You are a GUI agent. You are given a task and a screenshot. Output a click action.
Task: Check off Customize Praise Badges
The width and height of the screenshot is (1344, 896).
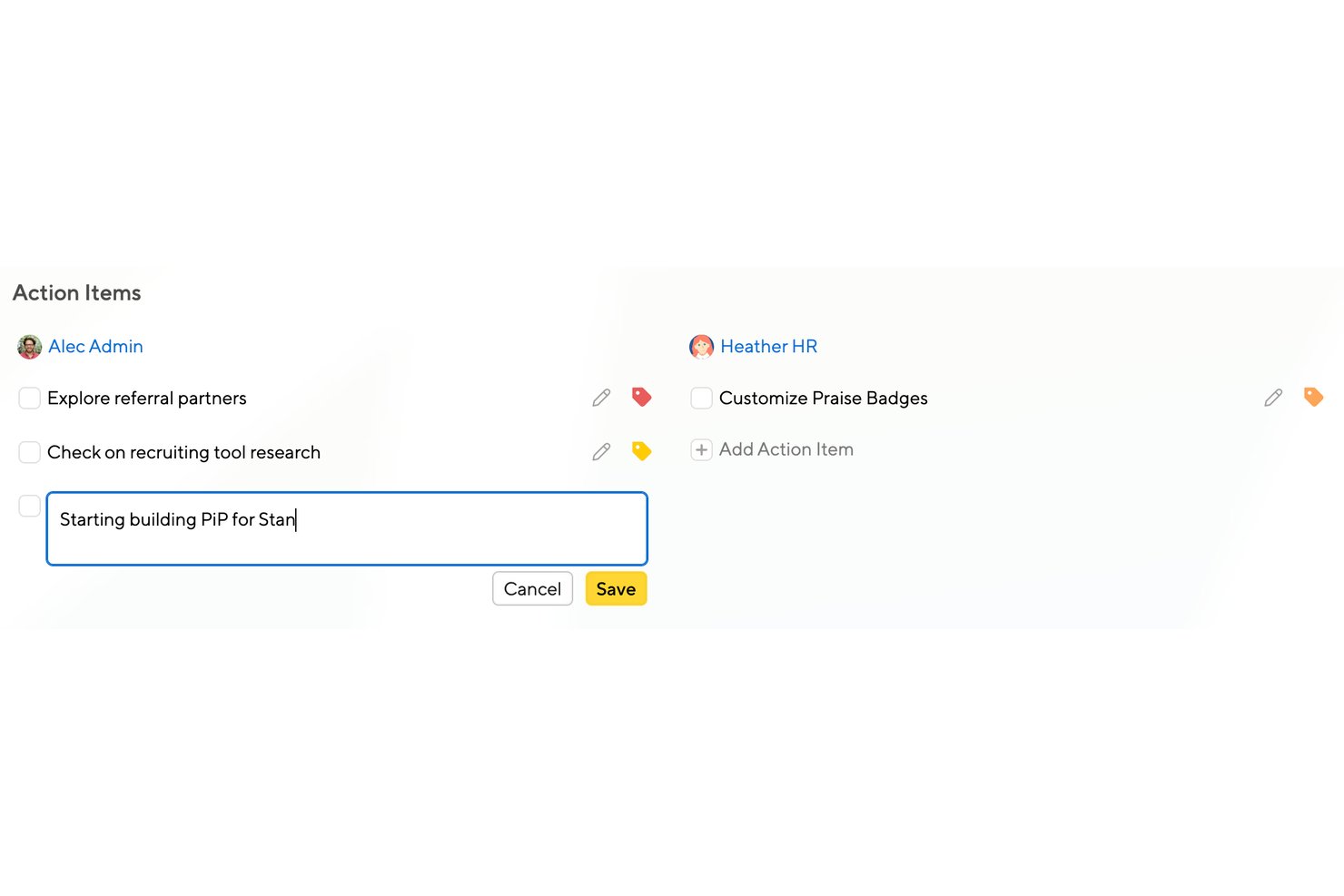click(x=702, y=398)
